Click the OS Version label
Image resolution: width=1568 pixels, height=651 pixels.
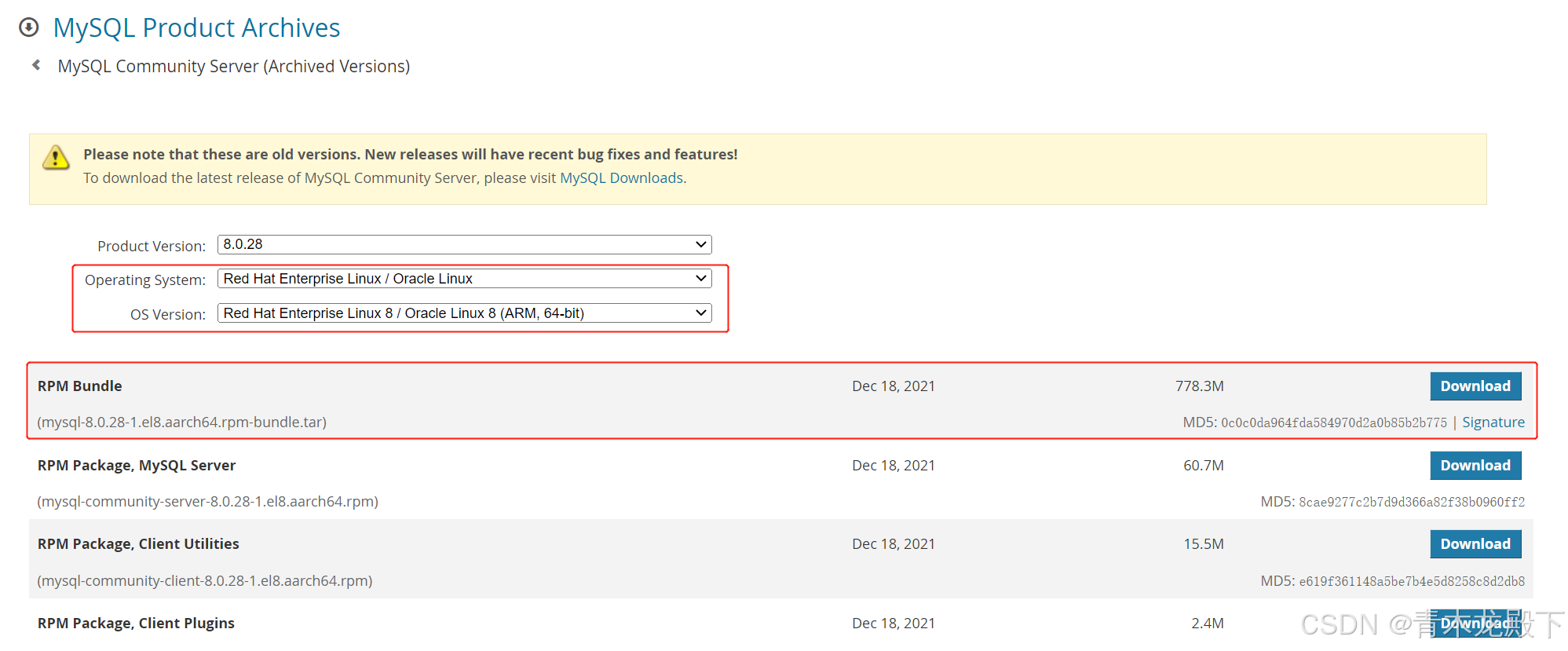pos(168,315)
